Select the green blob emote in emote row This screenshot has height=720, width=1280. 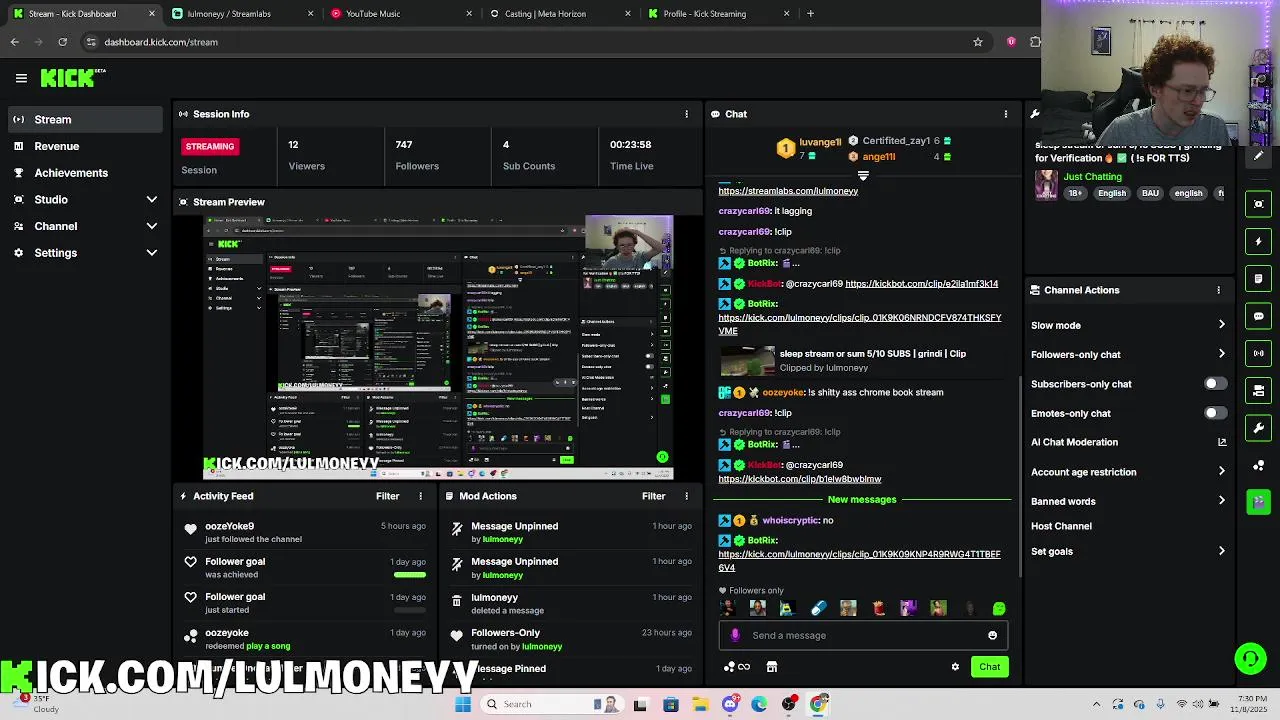click(x=999, y=608)
